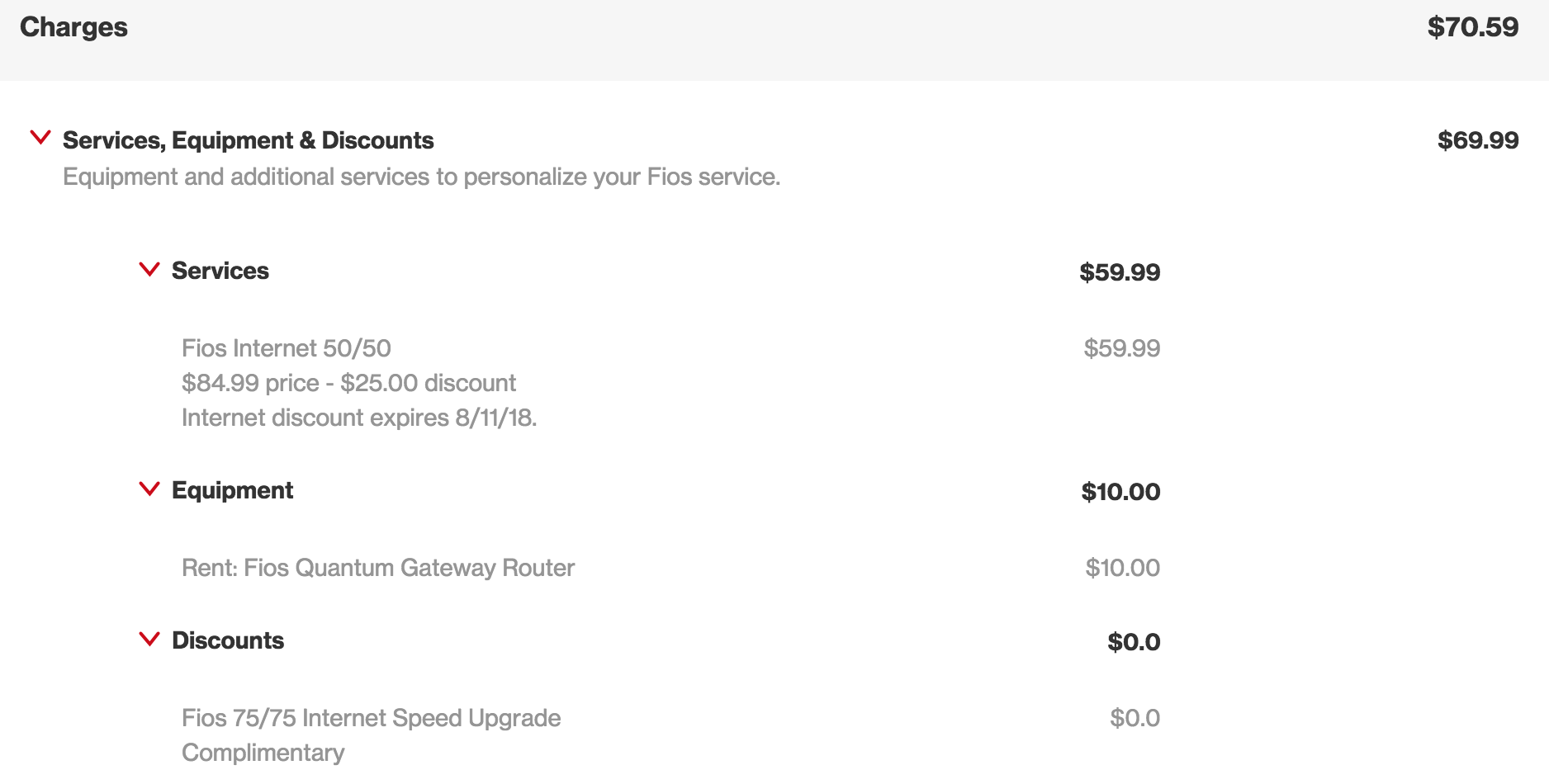Click the Charges heading
Image resolution: width=1549 pixels, height=784 pixels.
pos(73,27)
